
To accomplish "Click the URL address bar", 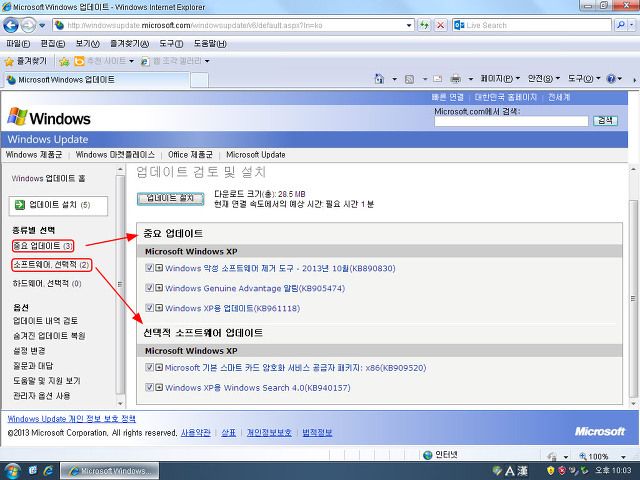I will [x=235, y=25].
